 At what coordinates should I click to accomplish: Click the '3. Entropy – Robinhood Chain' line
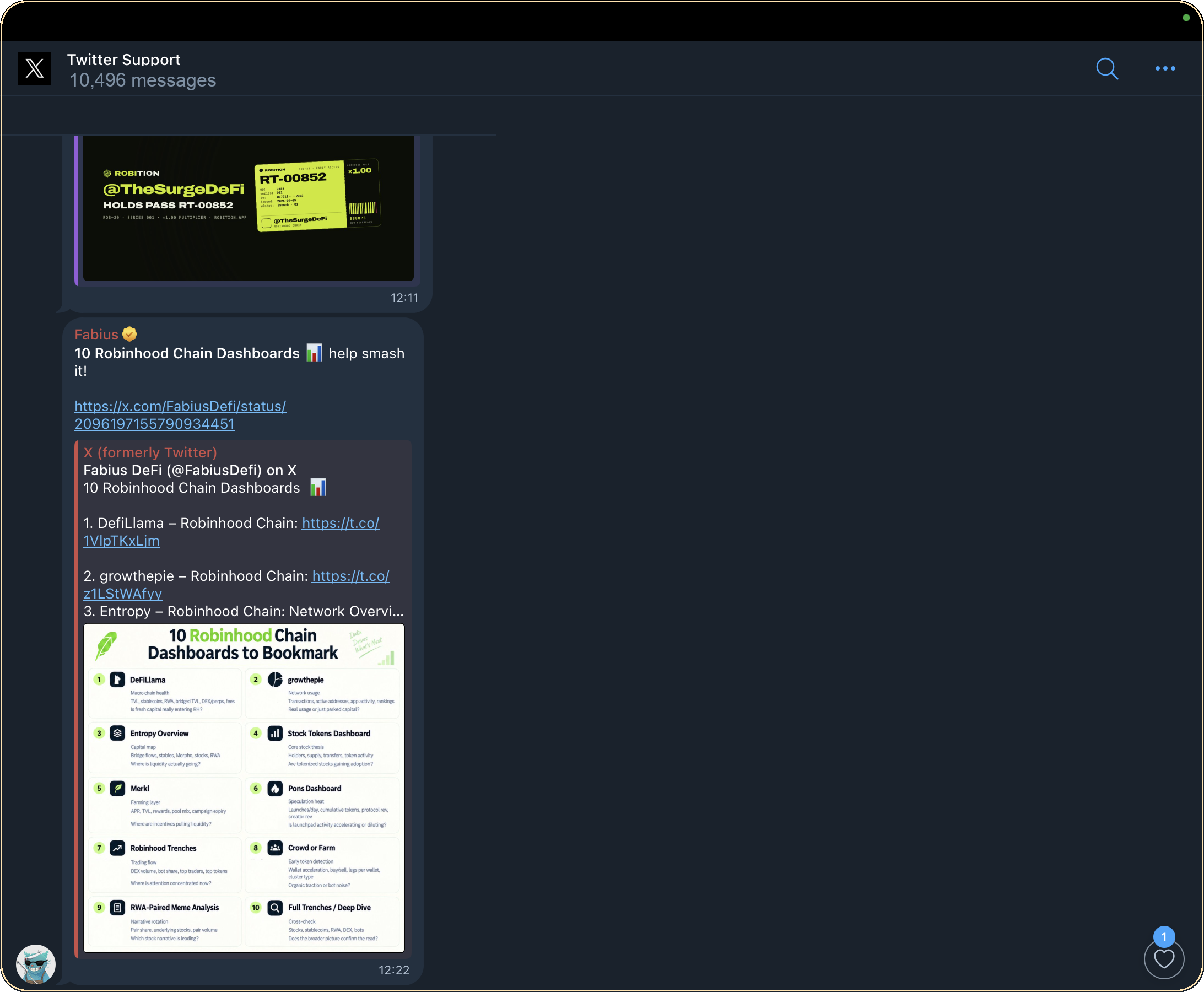244,611
